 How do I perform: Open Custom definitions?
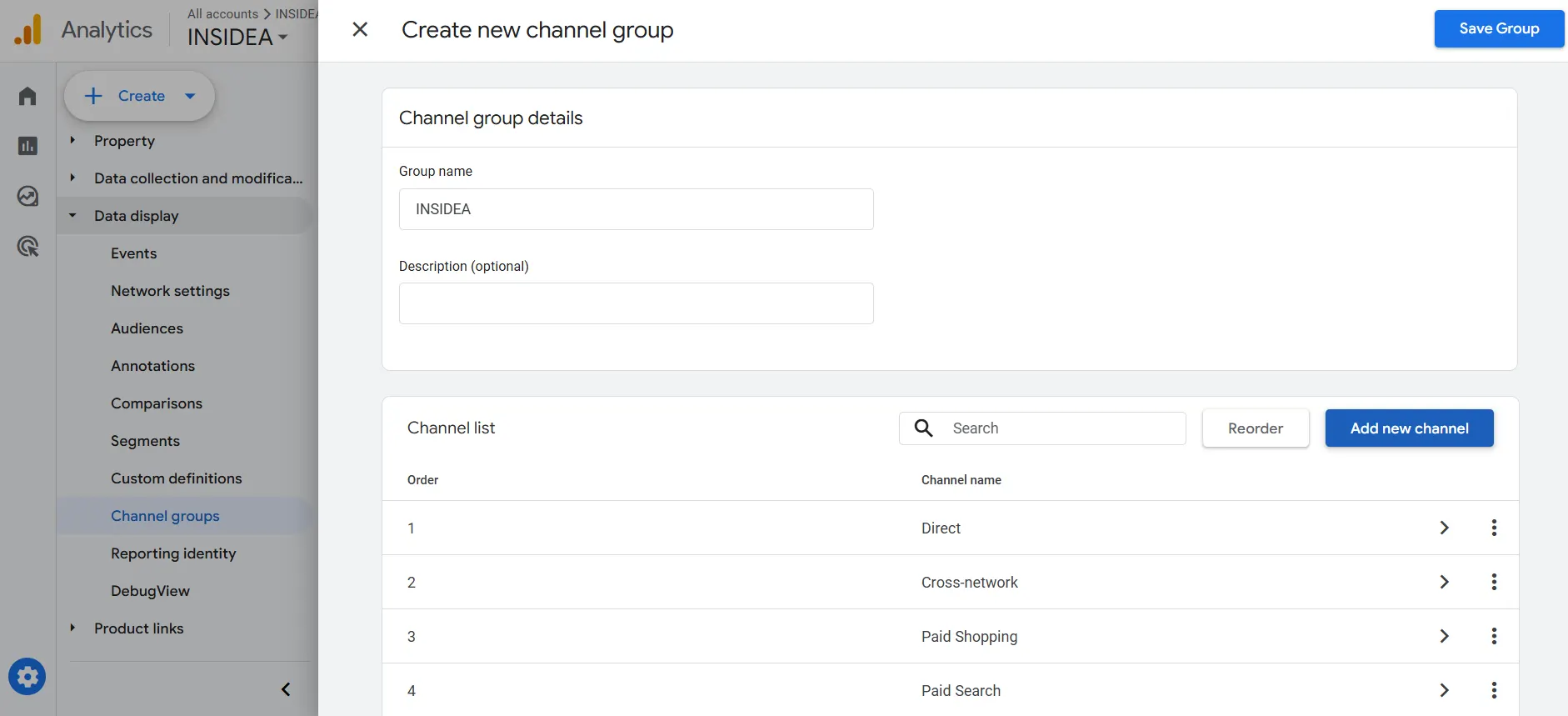176,478
